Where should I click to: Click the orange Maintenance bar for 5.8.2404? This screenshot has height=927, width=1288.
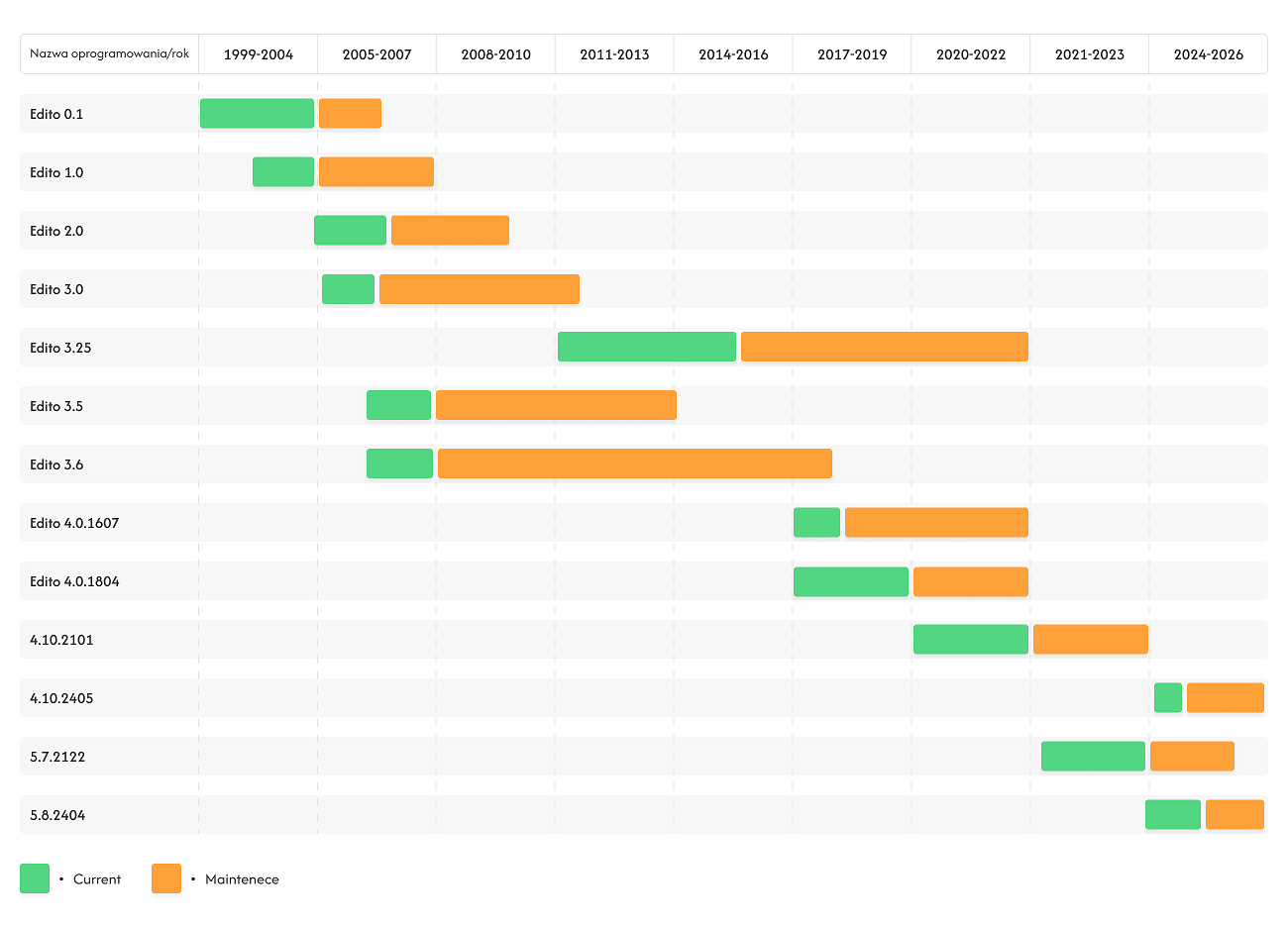point(1234,815)
